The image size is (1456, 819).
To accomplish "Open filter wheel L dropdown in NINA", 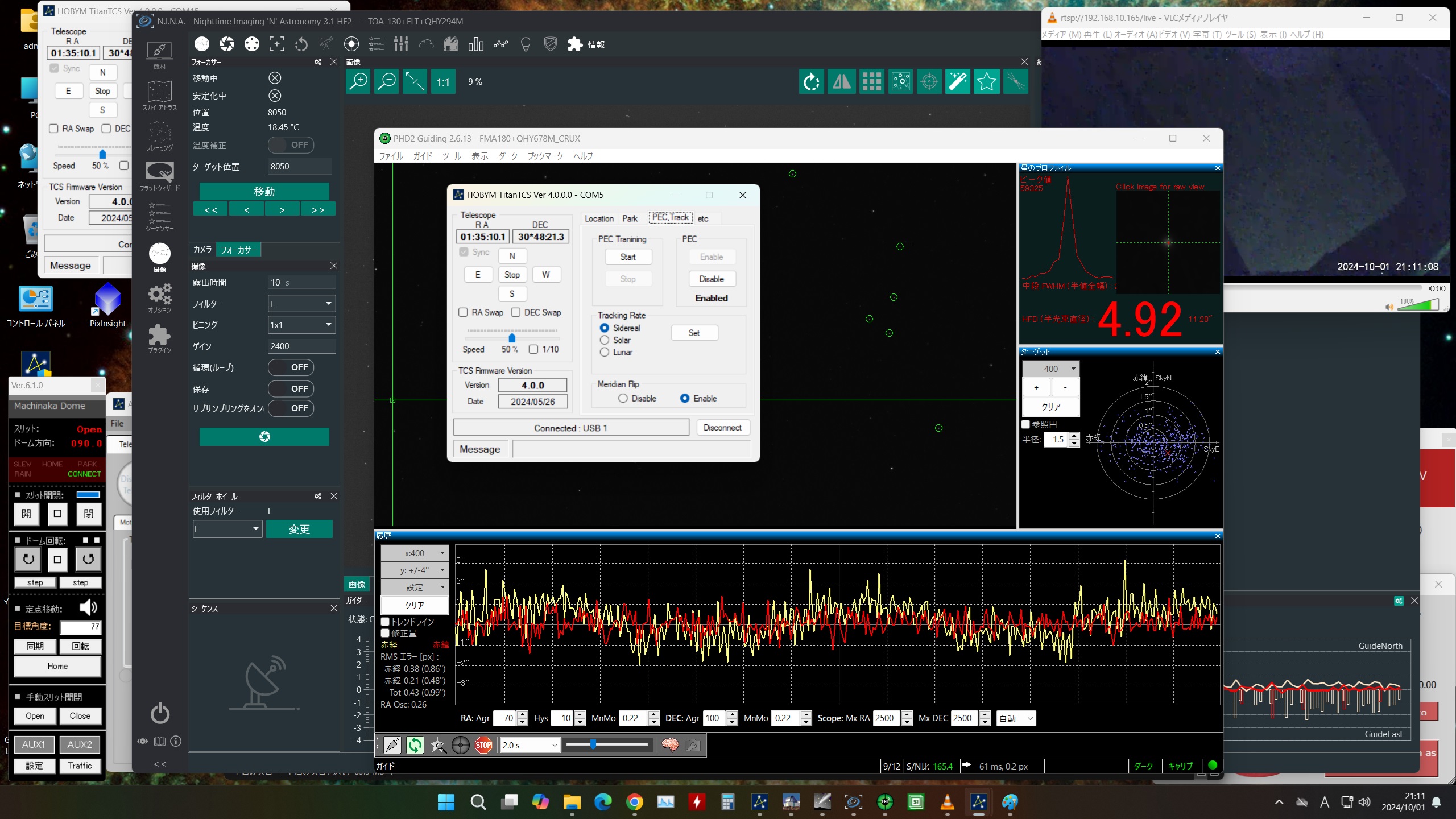I will tap(227, 529).
